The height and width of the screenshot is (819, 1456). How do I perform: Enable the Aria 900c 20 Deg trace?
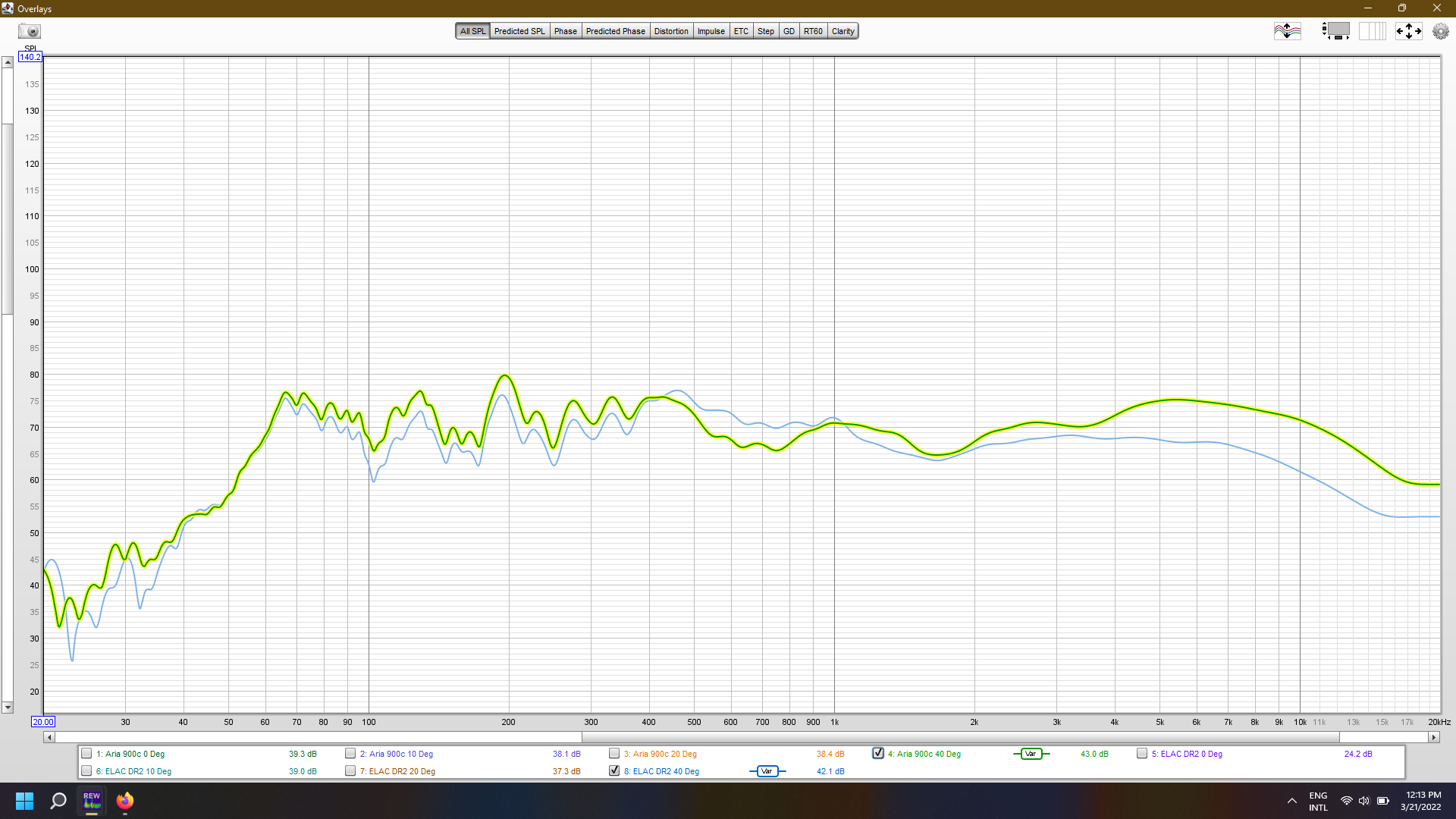click(x=614, y=754)
